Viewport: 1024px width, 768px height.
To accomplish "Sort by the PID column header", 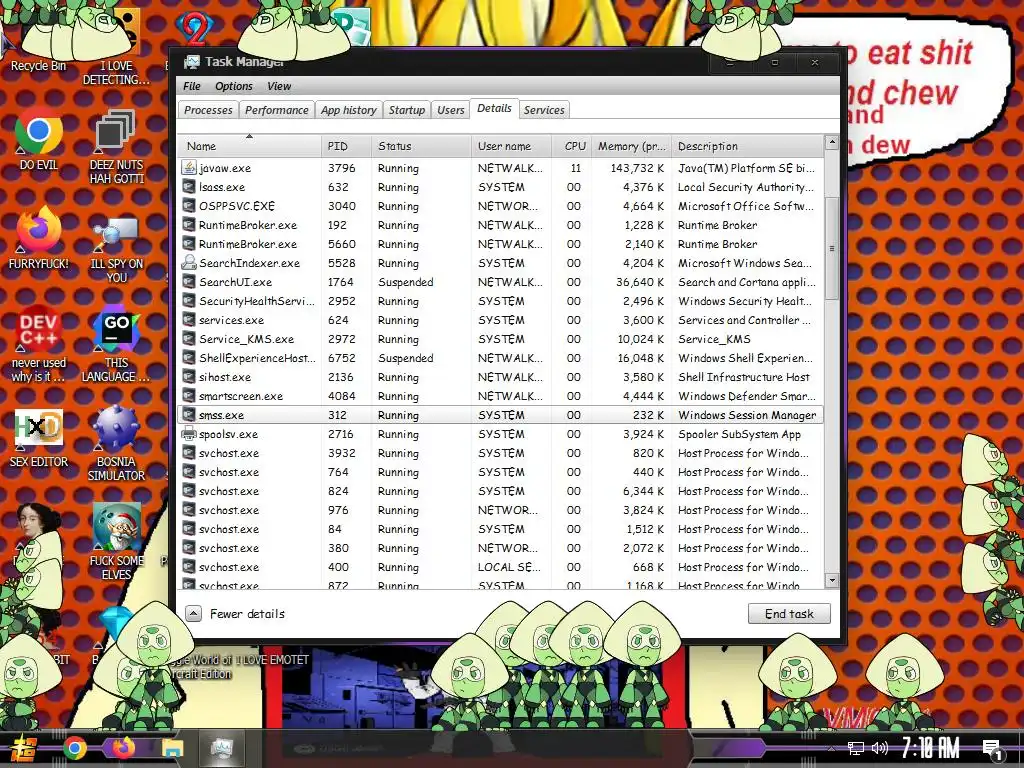I will pyautogui.click(x=346, y=146).
